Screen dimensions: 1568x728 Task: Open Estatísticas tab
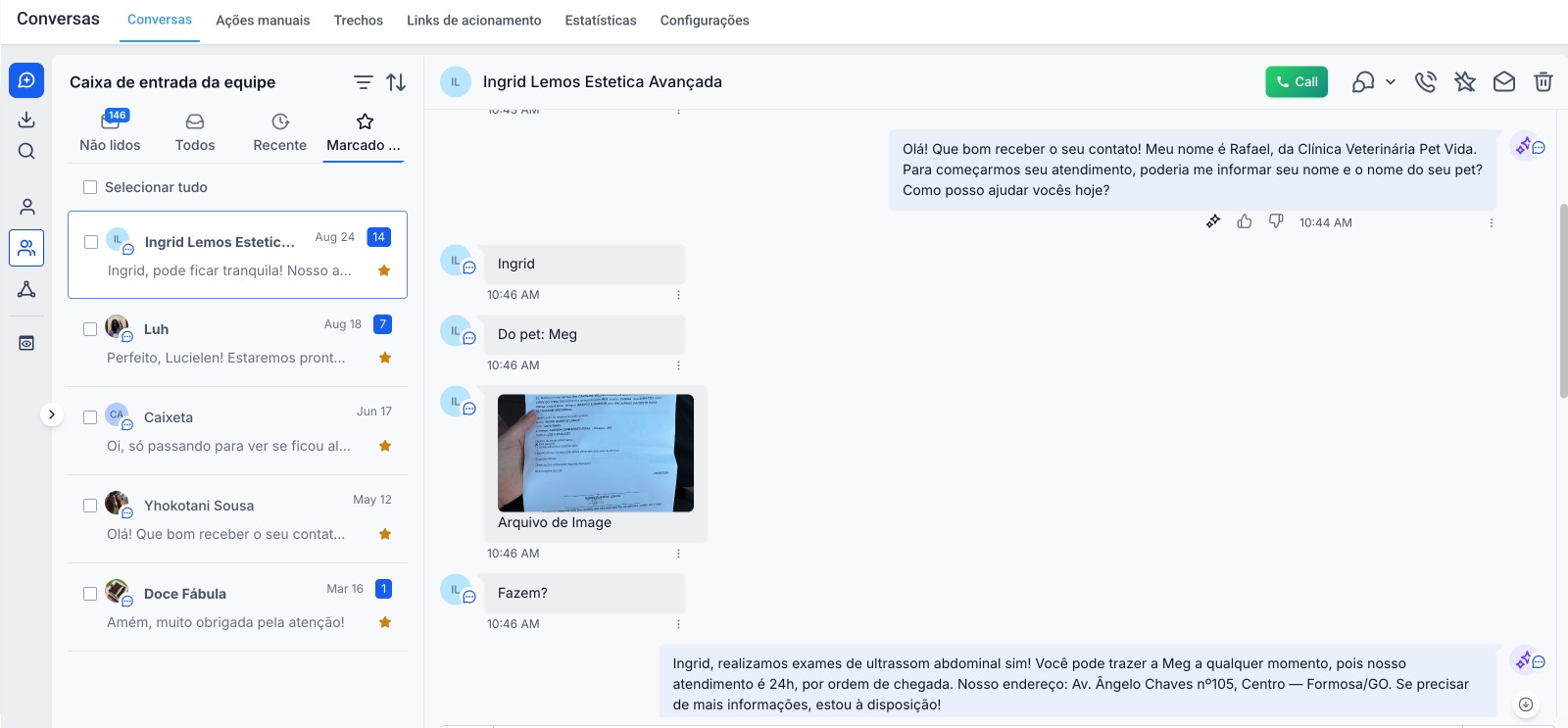pyautogui.click(x=601, y=21)
